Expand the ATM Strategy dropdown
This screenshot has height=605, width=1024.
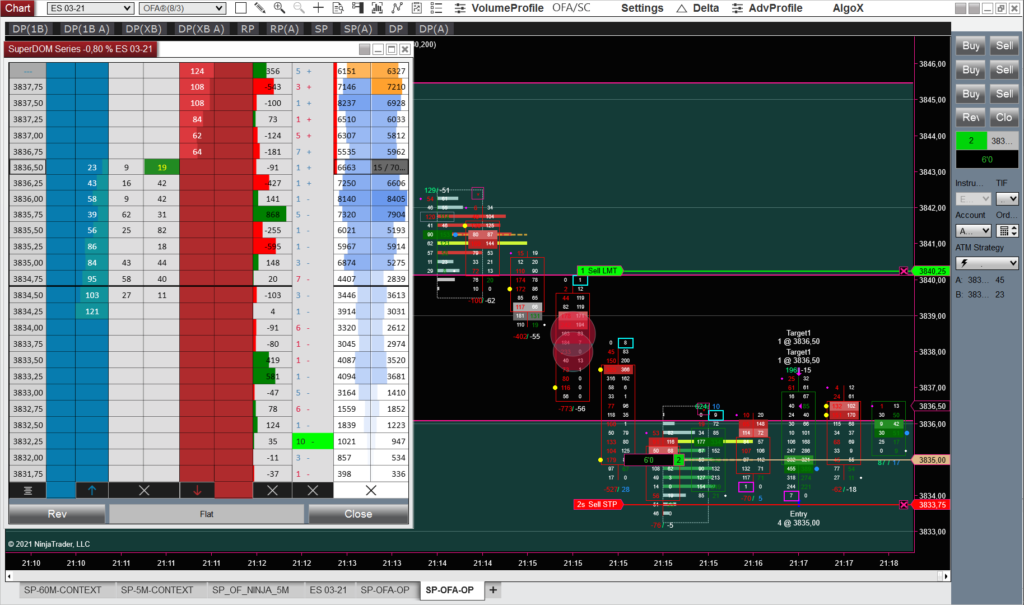(987, 263)
